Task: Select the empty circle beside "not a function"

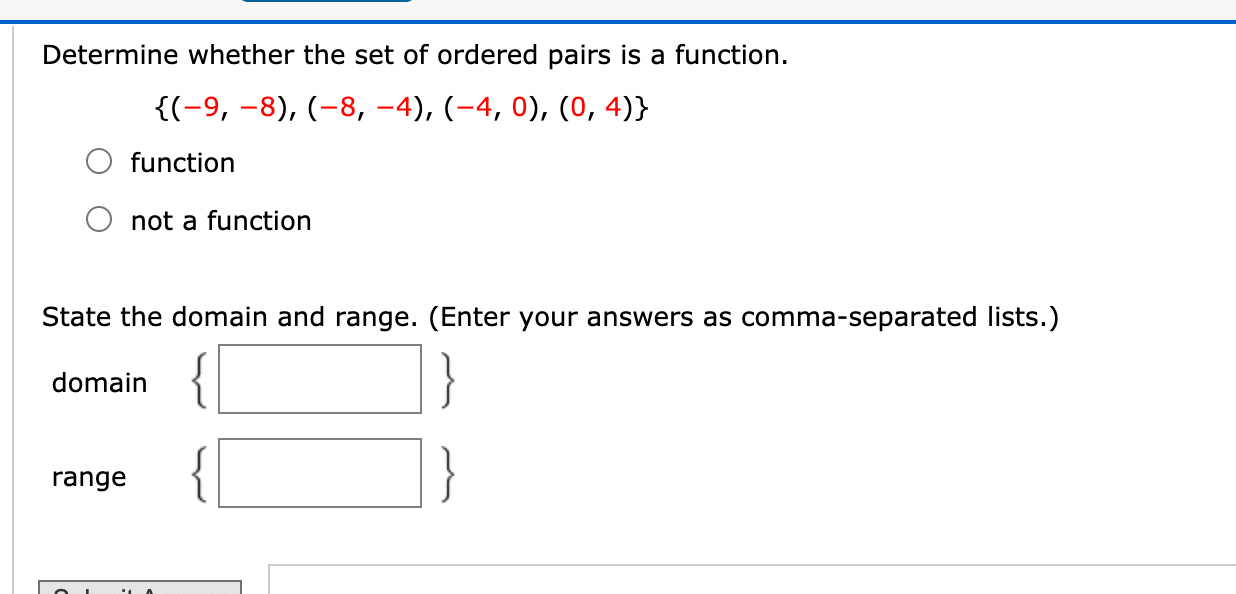Action: pyautogui.click(x=99, y=218)
